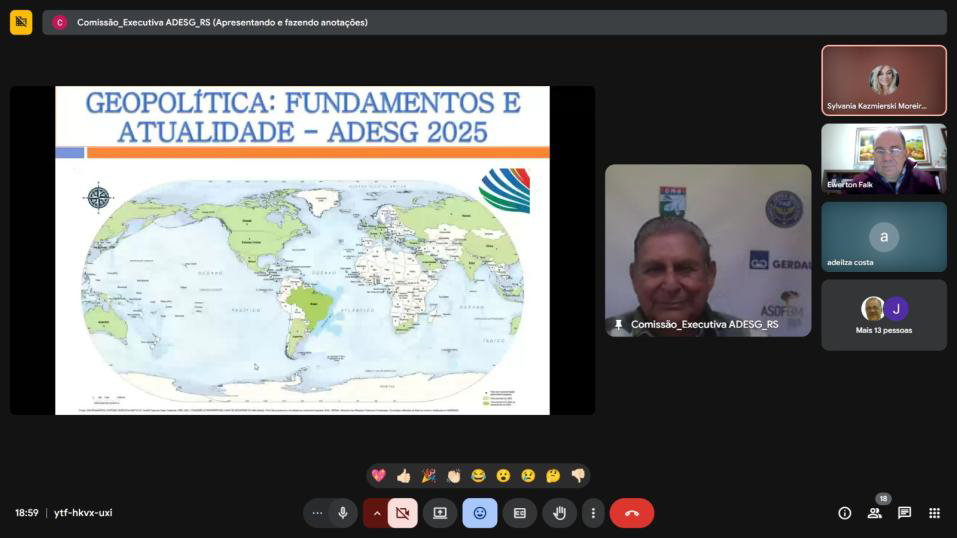
Task: Open the activities grid icon
Action: pyautogui.click(x=934, y=513)
